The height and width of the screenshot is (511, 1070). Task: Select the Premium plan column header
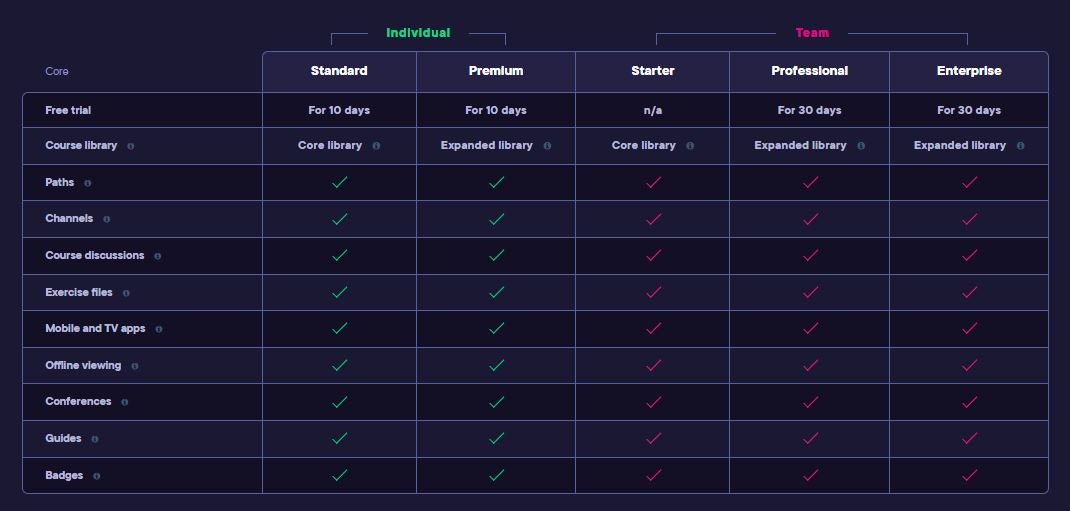click(x=496, y=71)
